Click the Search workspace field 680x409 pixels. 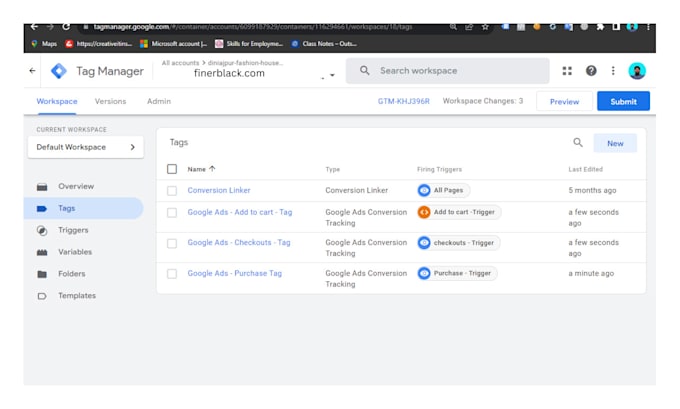(x=448, y=71)
